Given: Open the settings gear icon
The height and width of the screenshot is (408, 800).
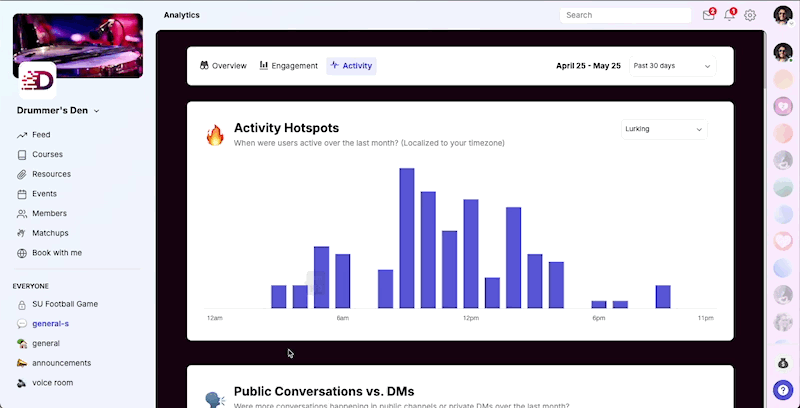Looking at the screenshot, I should [x=749, y=15].
